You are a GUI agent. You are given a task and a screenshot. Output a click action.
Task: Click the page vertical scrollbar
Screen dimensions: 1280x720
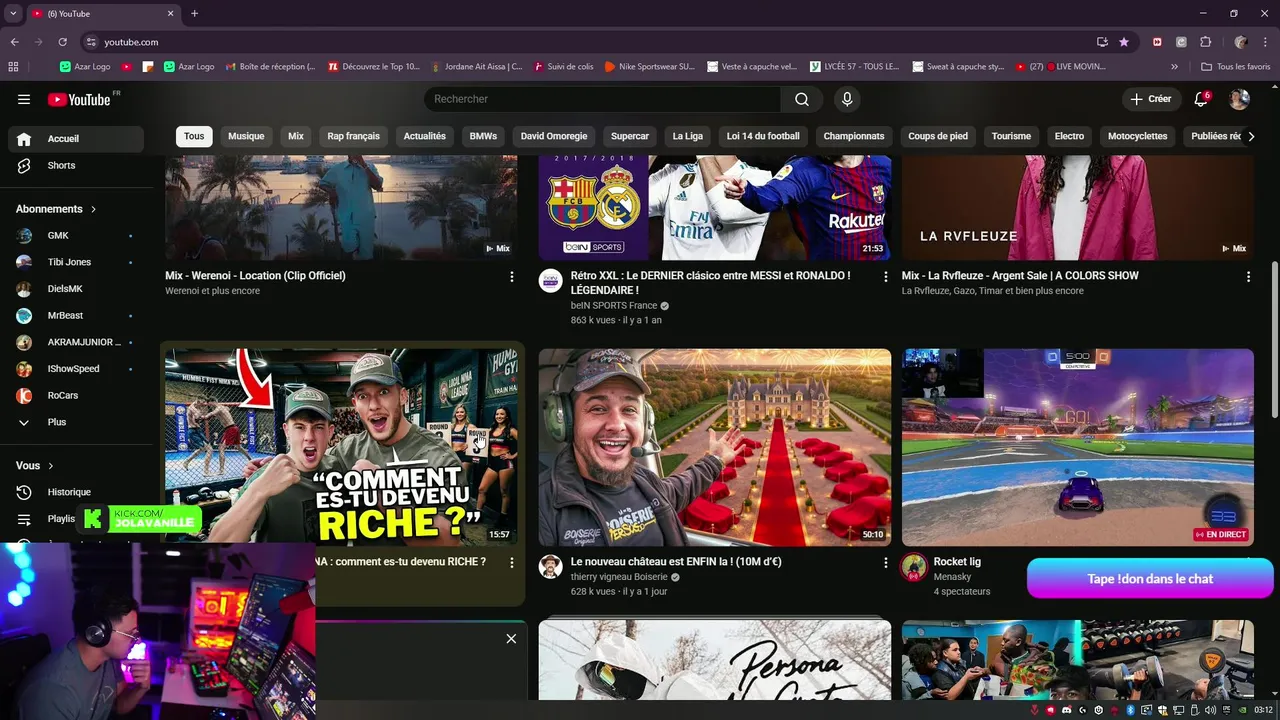point(1274,340)
